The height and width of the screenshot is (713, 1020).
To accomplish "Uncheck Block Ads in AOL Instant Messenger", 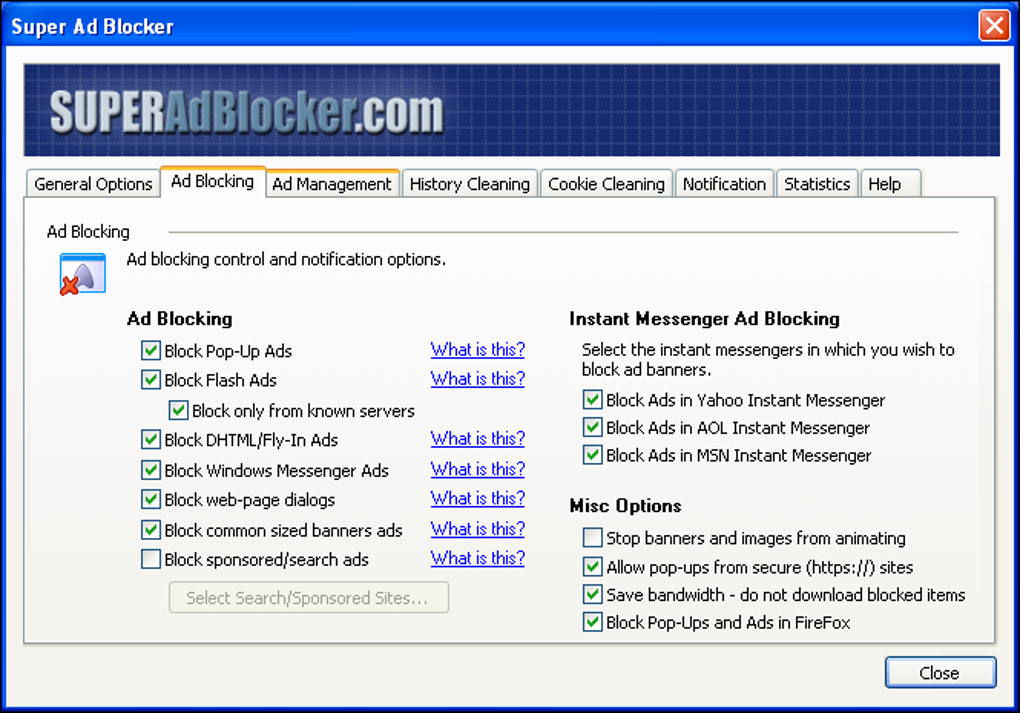I will click(x=592, y=427).
